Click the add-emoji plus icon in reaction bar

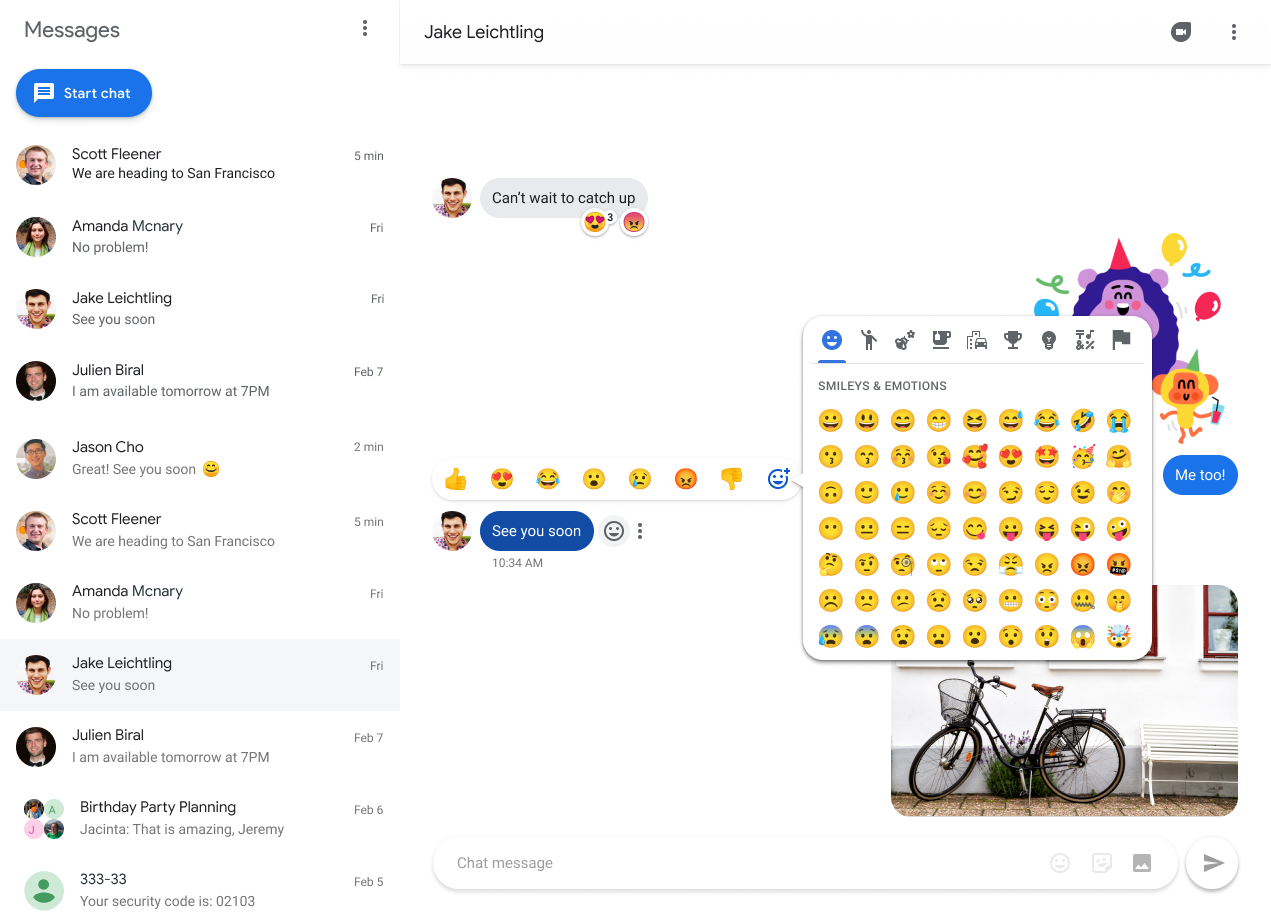click(x=778, y=479)
